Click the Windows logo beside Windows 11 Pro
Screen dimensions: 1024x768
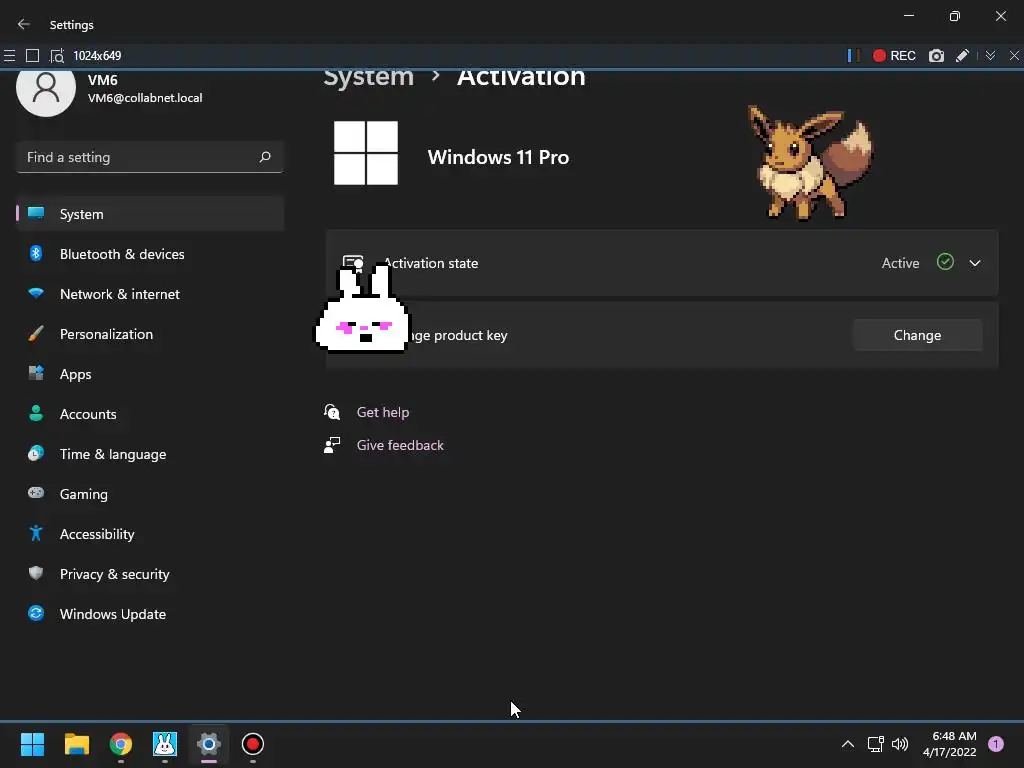366,153
